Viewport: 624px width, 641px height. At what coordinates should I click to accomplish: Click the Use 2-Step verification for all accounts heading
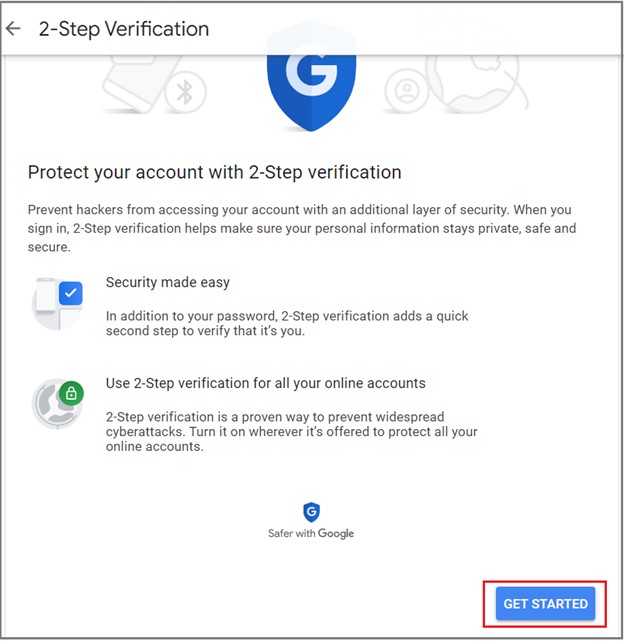pos(266,383)
